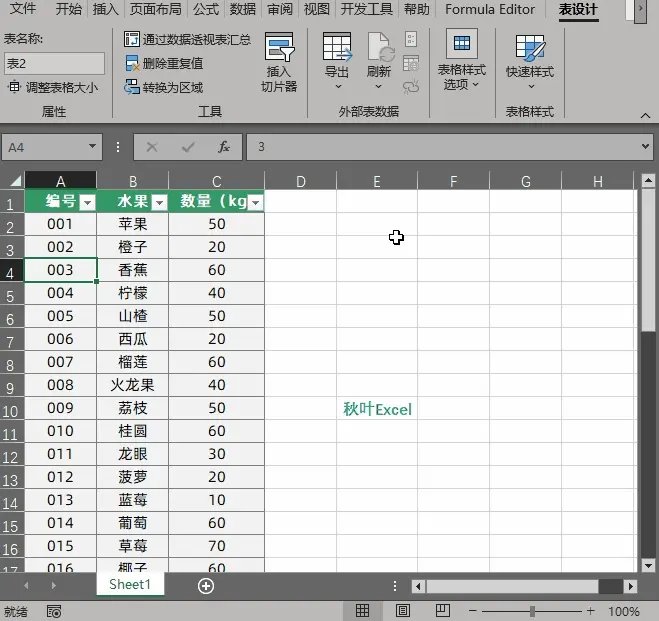659x621 pixels.
Task: Click the formula bar showing 3
Action: click(x=442, y=147)
